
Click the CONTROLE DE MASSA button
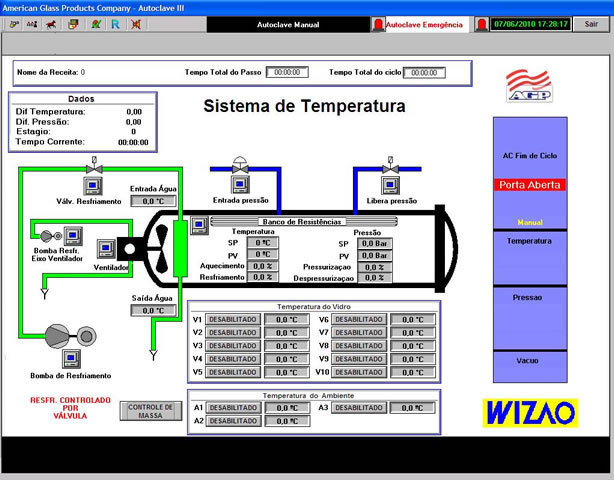click(x=151, y=411)
